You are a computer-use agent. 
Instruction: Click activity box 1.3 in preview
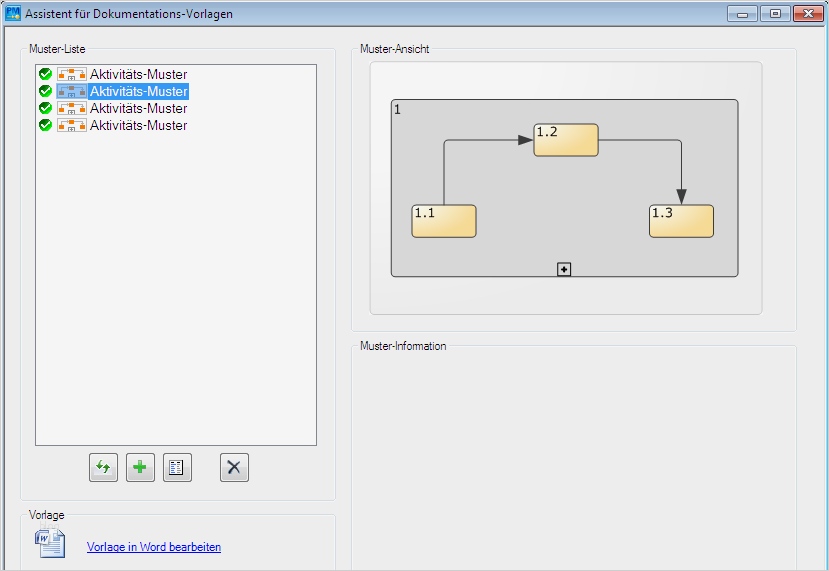coord(681,221)
